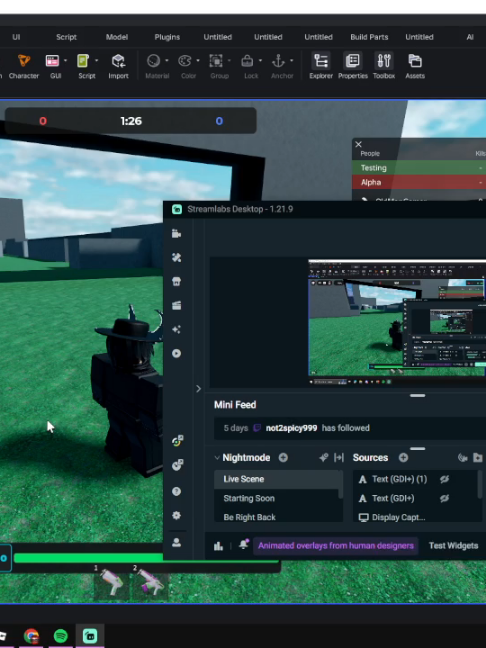Open Animated overlays from human designers link
486x648 pixels.
coord(336,546)
